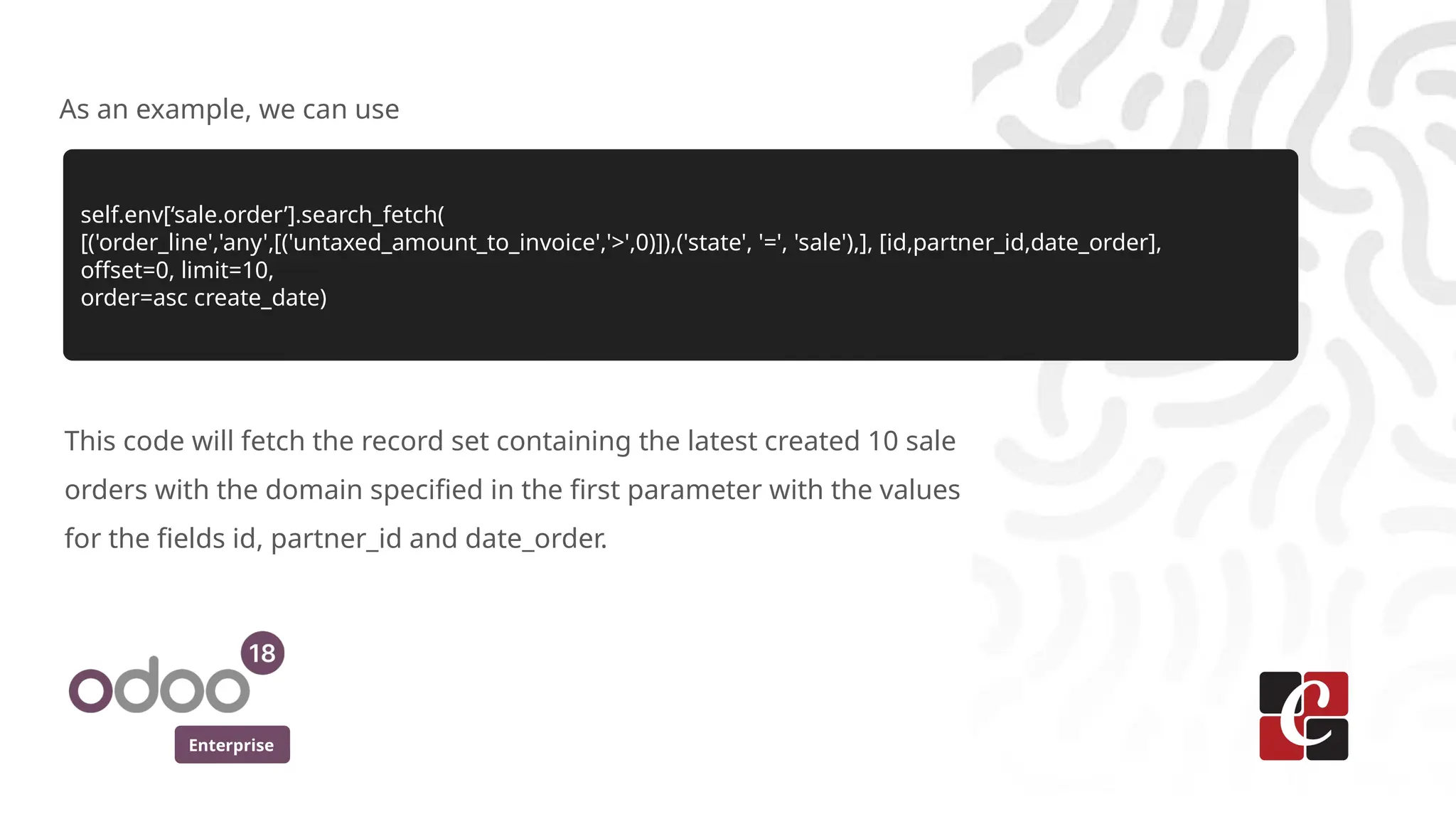This screenshot has width=1456, height=819.
Task: Click the line starting "orders with the domain"
Action: point(512,490)
